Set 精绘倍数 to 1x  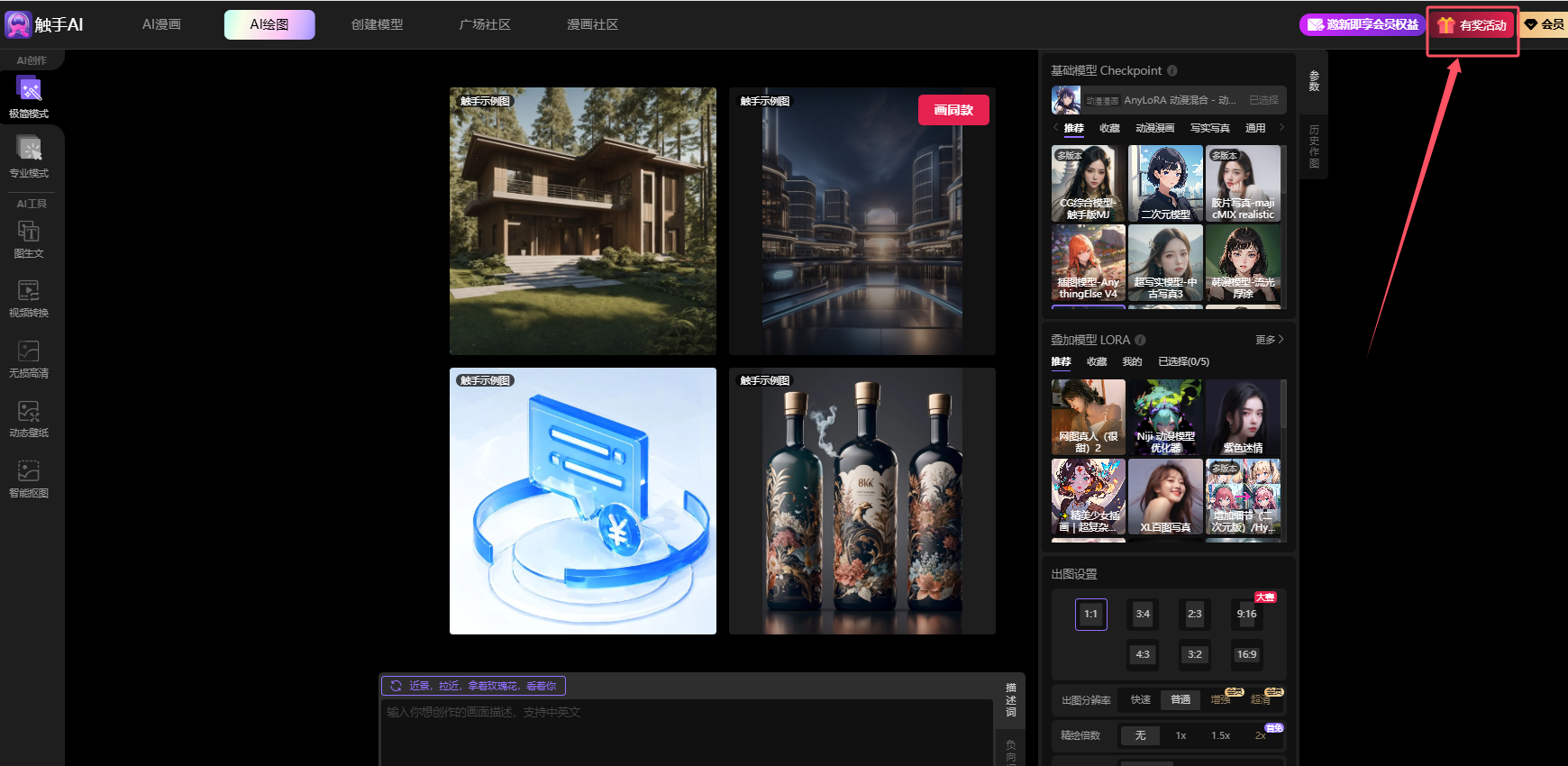(1181, 735)
